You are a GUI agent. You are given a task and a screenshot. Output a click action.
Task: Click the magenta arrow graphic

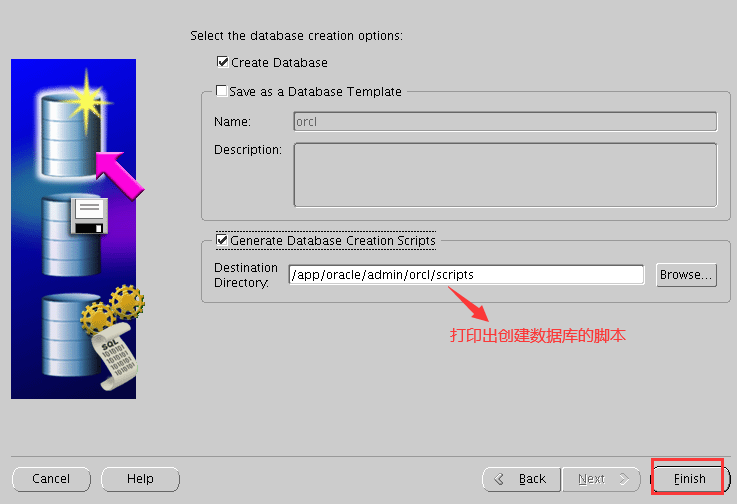tap(119, 174)
